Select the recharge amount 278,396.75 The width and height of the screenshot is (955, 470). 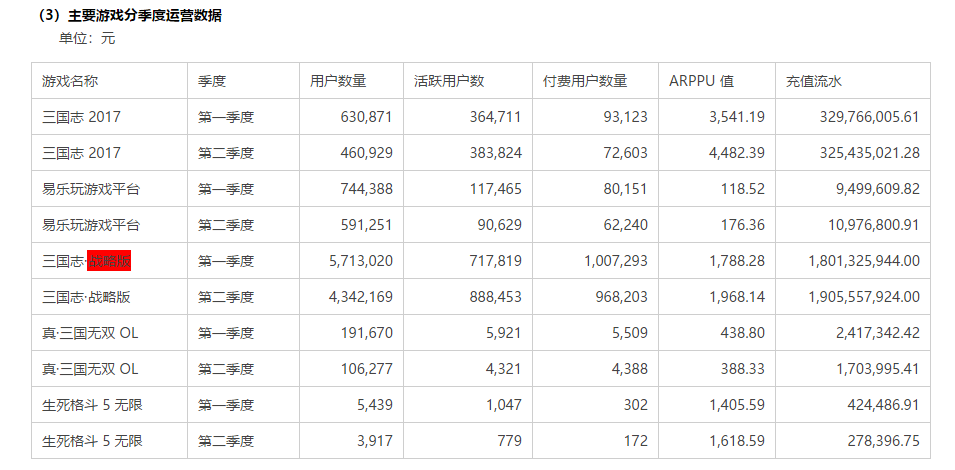(x=882, y=441)
